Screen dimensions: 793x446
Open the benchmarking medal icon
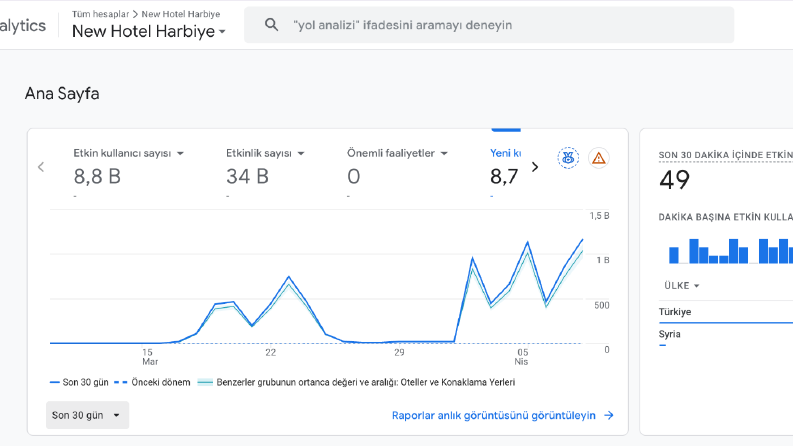click(568, 158)
